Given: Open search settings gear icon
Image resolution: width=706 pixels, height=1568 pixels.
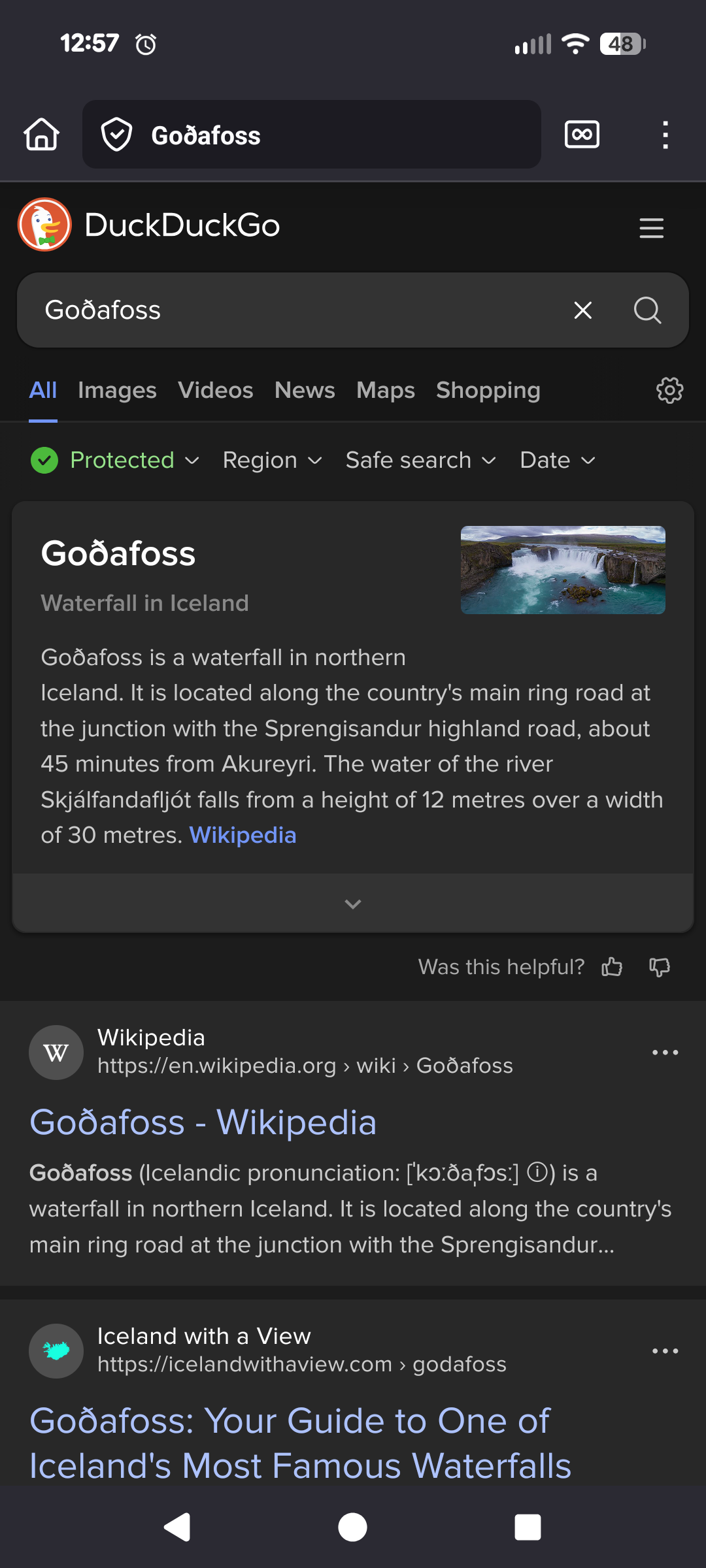Looking at the screenshot, I should [x=669, y=390].
